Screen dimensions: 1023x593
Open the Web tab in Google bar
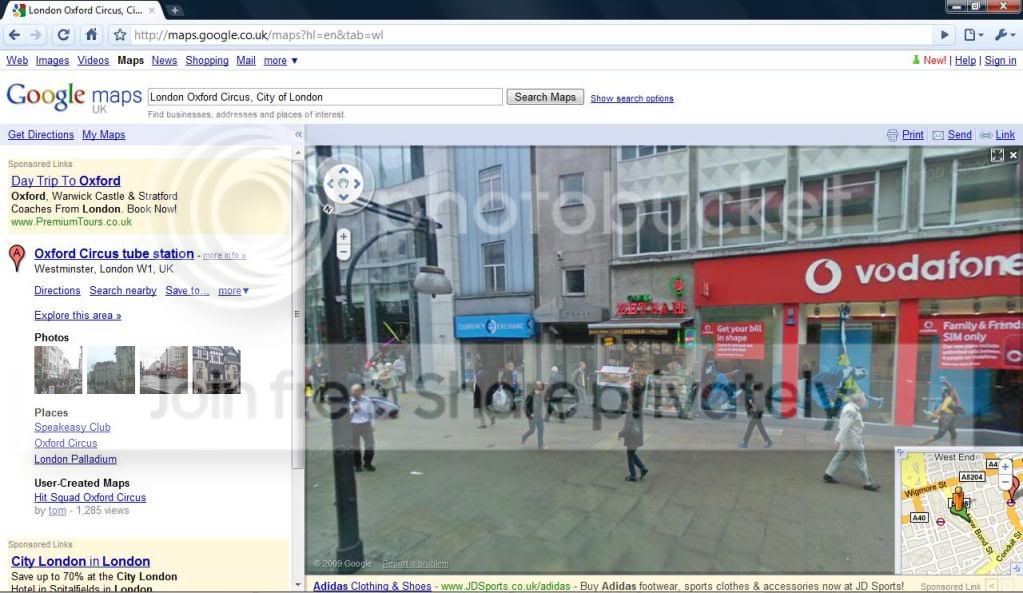click(17, 60)
